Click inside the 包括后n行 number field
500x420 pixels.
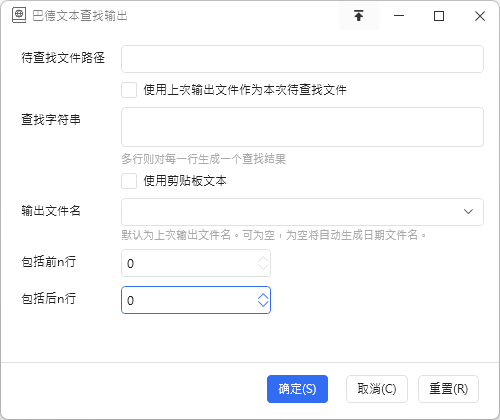click(196, 300)
